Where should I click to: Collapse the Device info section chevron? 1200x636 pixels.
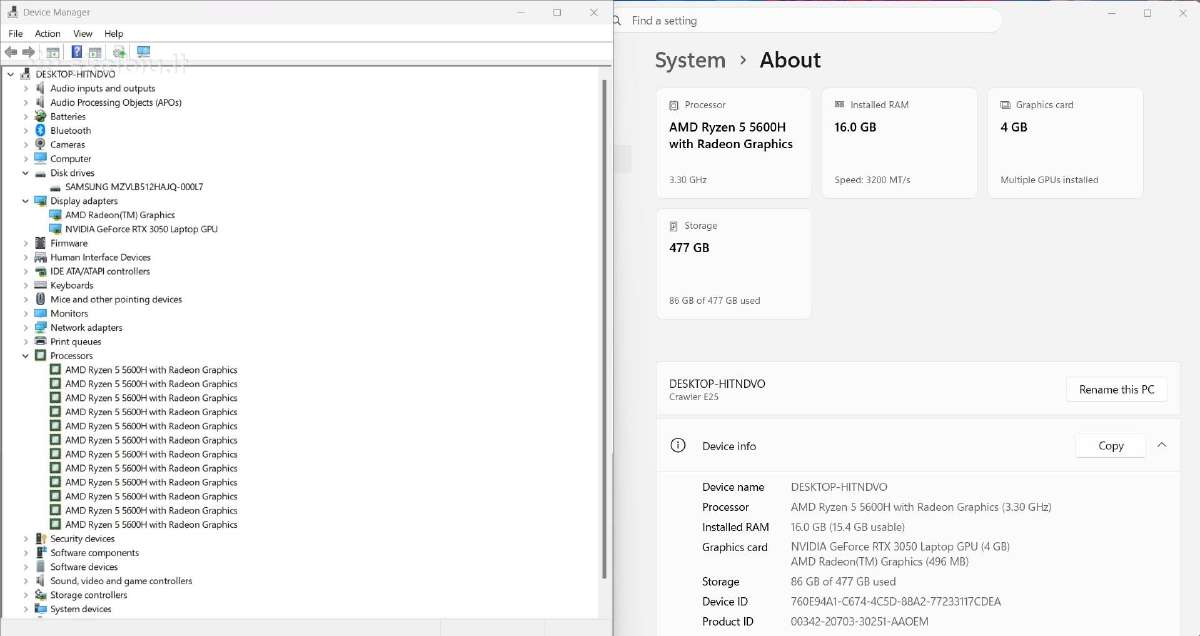pos(1161,446)
